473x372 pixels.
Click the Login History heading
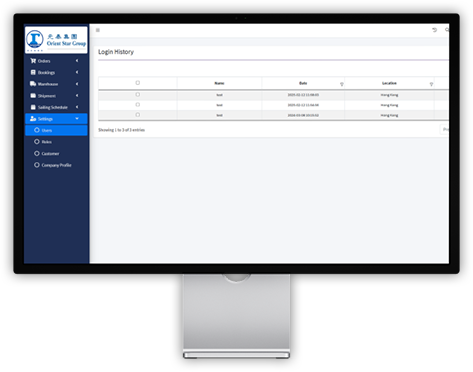(116, 52)
